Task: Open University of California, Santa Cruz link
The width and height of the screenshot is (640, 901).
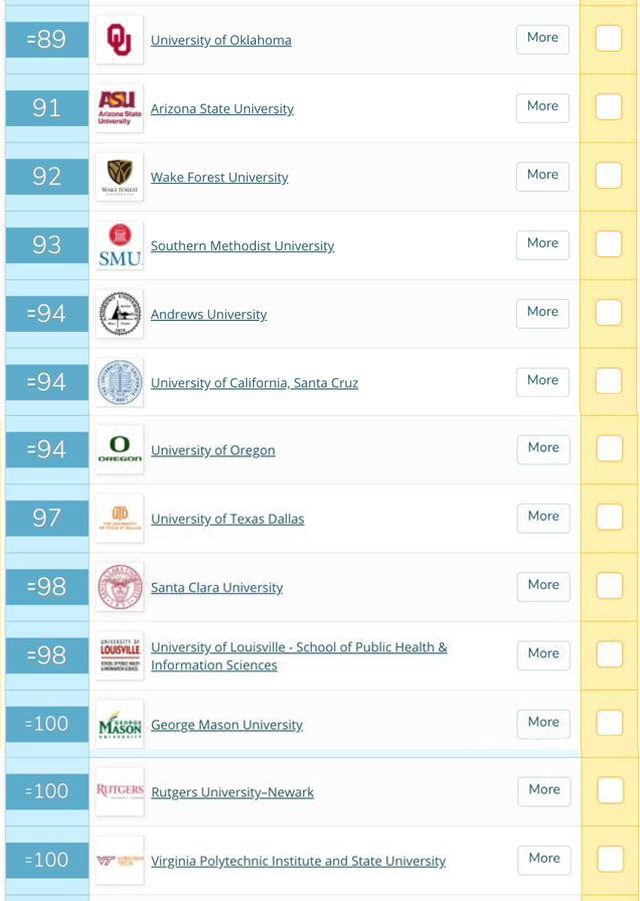Action: click(254, 383)
